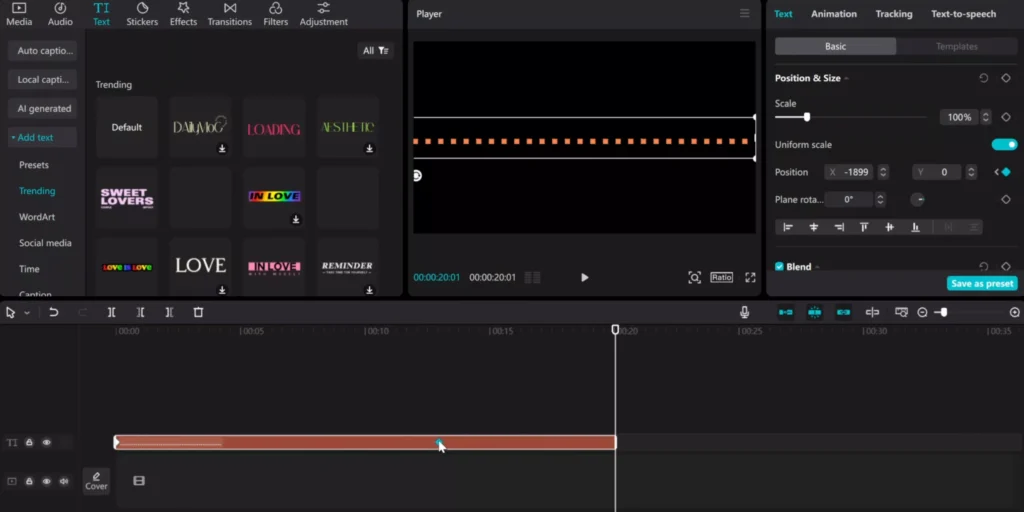Click the Plane rotation degree field
This screenshot has width=1024, height=512.
click(849, 200)
